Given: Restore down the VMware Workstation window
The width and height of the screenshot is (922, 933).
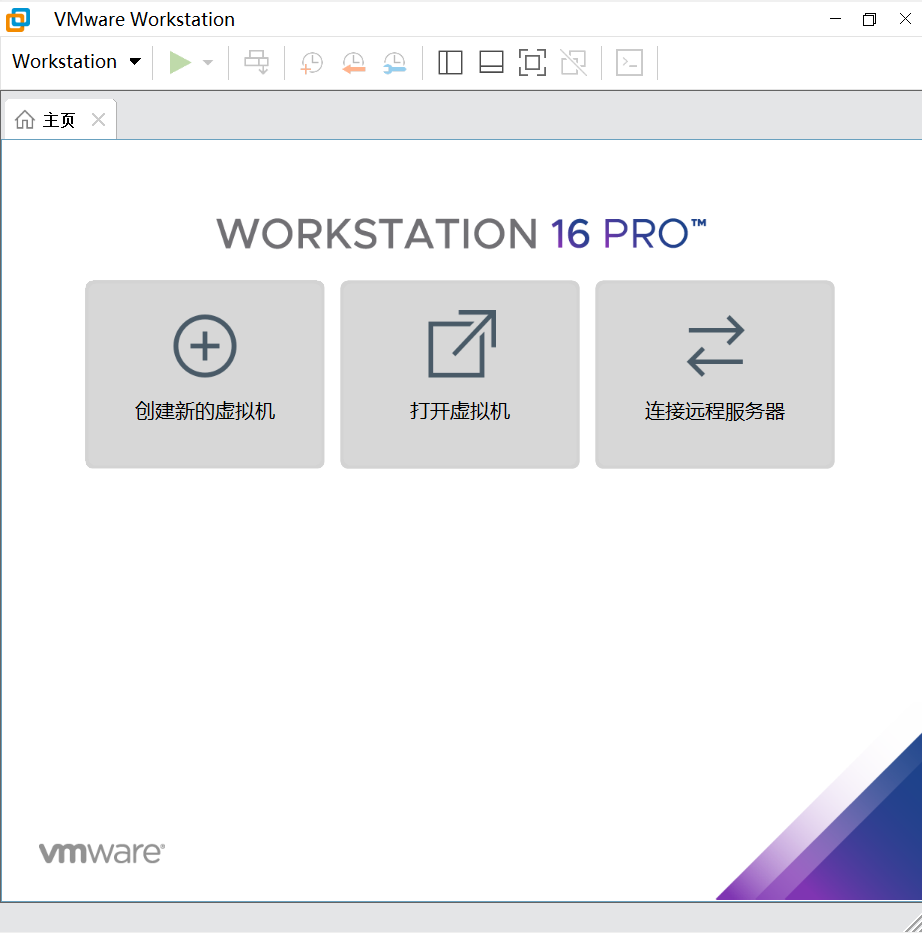Looking at the screenshot, I should click(x=869, y=19).
